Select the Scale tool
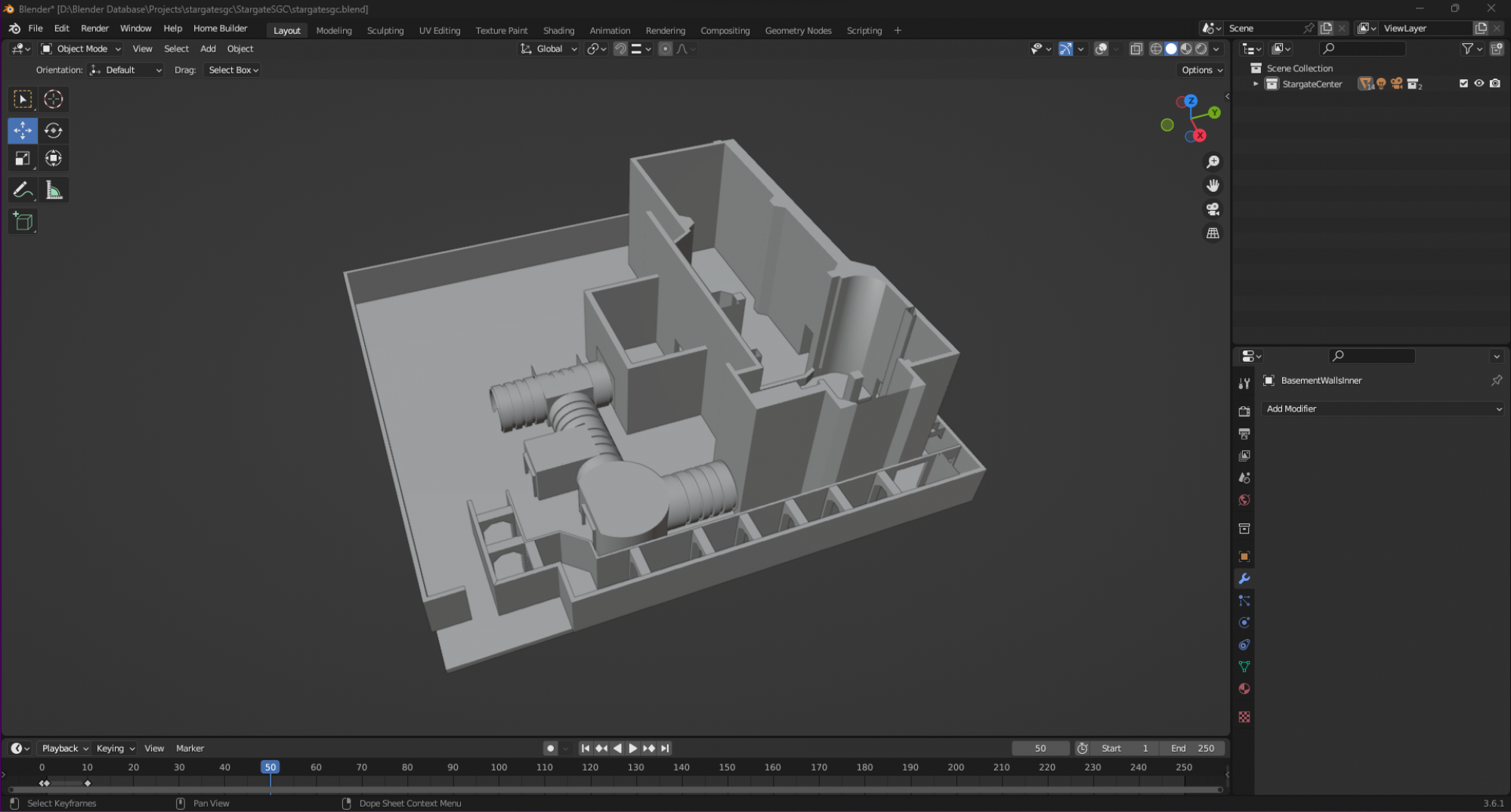The height and width of the screenshot is (812, 1511). pyautogui.click(x=22, y=159)
